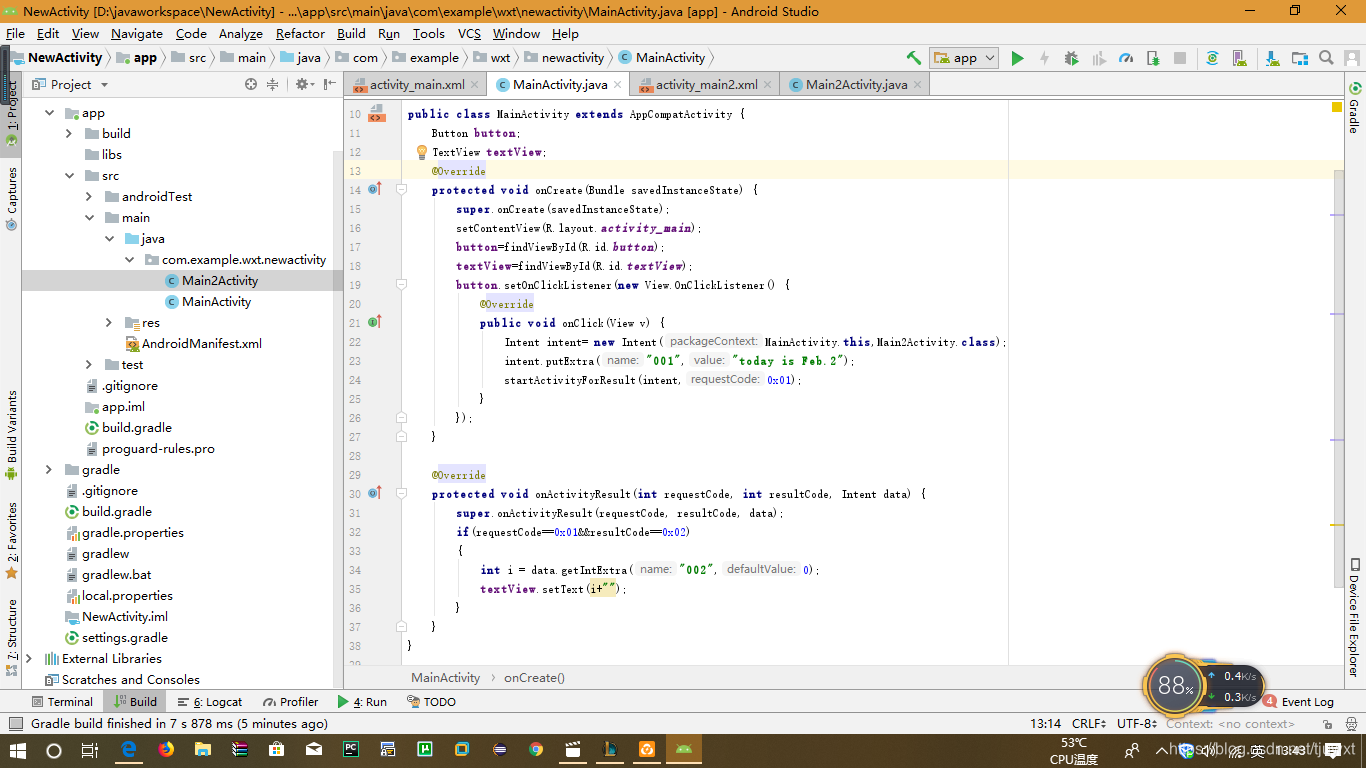The width and height of the screenshot is (1366, 768).
Task: Click the Make Project hammer icon
Action: click(913, 58)
